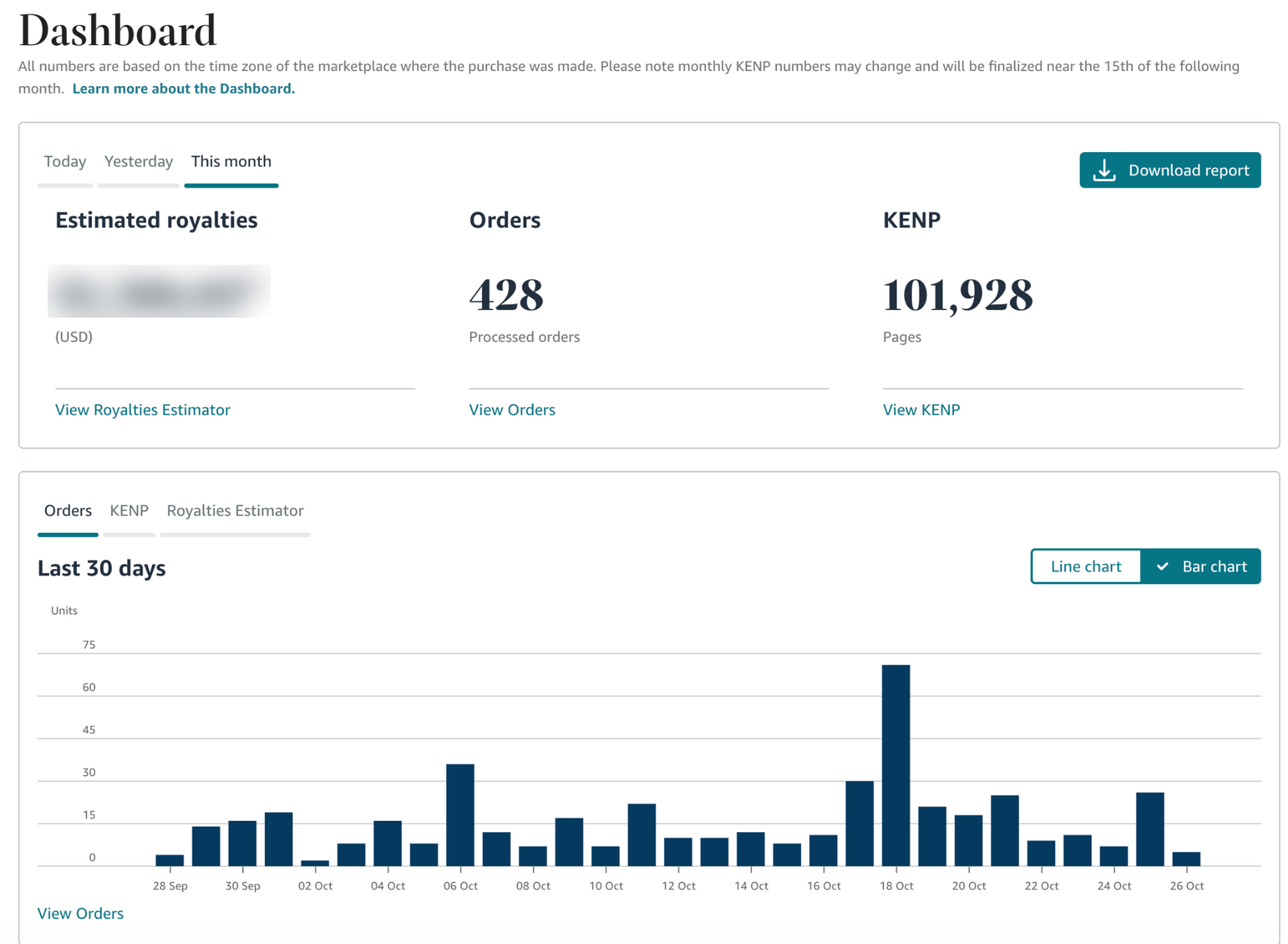The image size is (1288, 944).
Task: Click the Estimated royalties heading
Action: pos(156,220)
